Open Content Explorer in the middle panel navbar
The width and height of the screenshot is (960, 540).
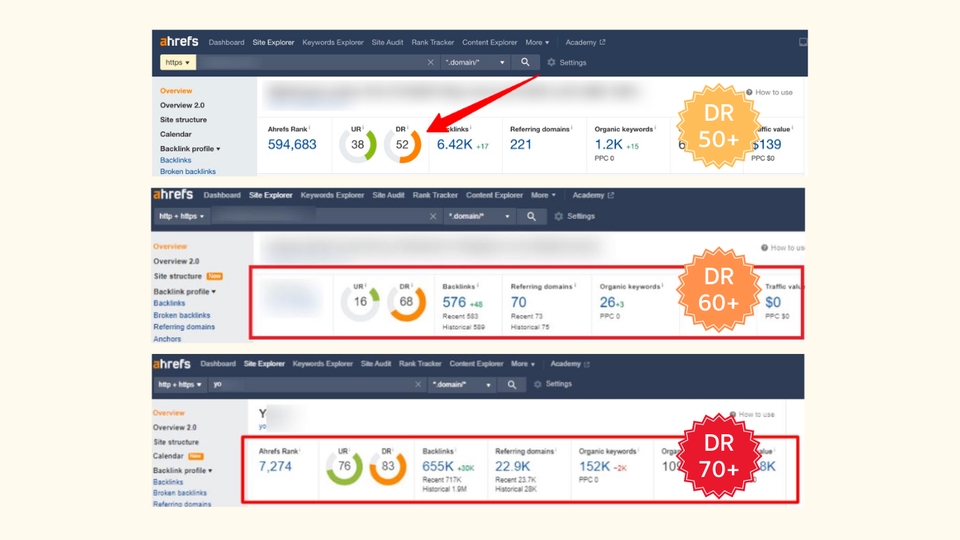click(494, 195)
